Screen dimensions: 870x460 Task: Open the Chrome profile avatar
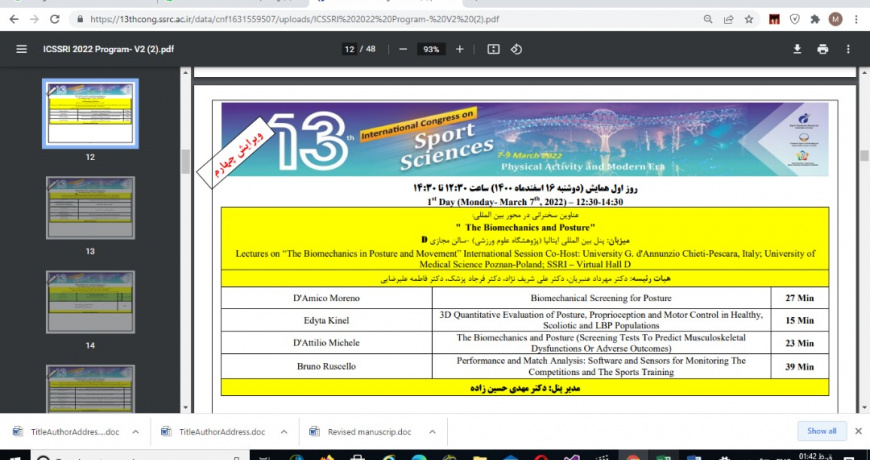pos(836,19)
